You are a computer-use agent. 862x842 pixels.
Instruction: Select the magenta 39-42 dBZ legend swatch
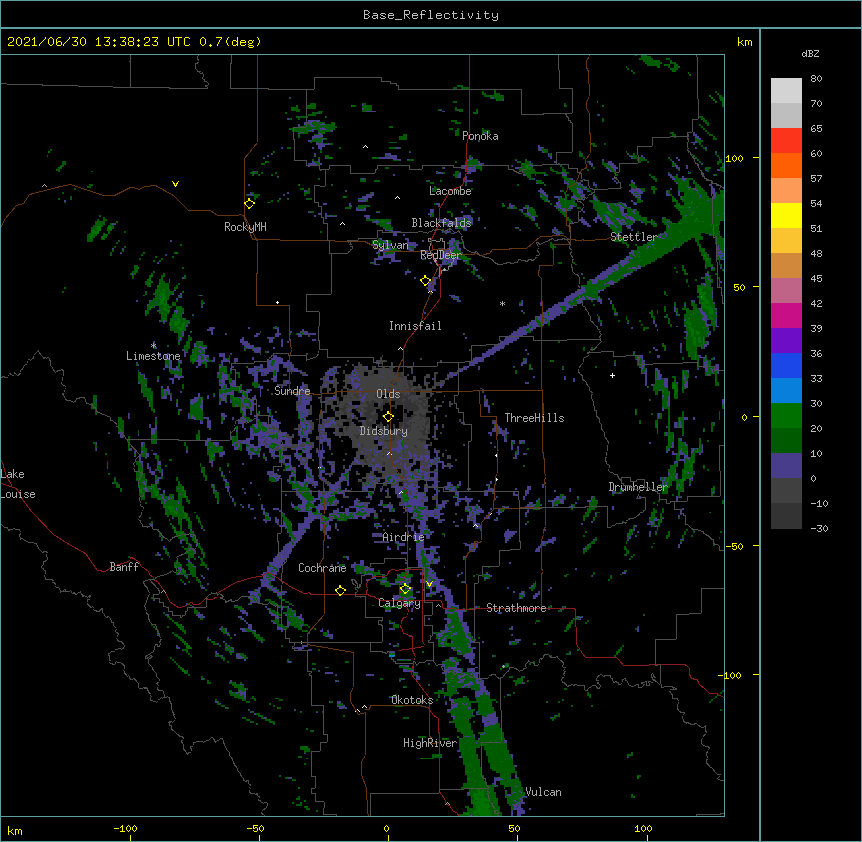click(x=786, y=315)
